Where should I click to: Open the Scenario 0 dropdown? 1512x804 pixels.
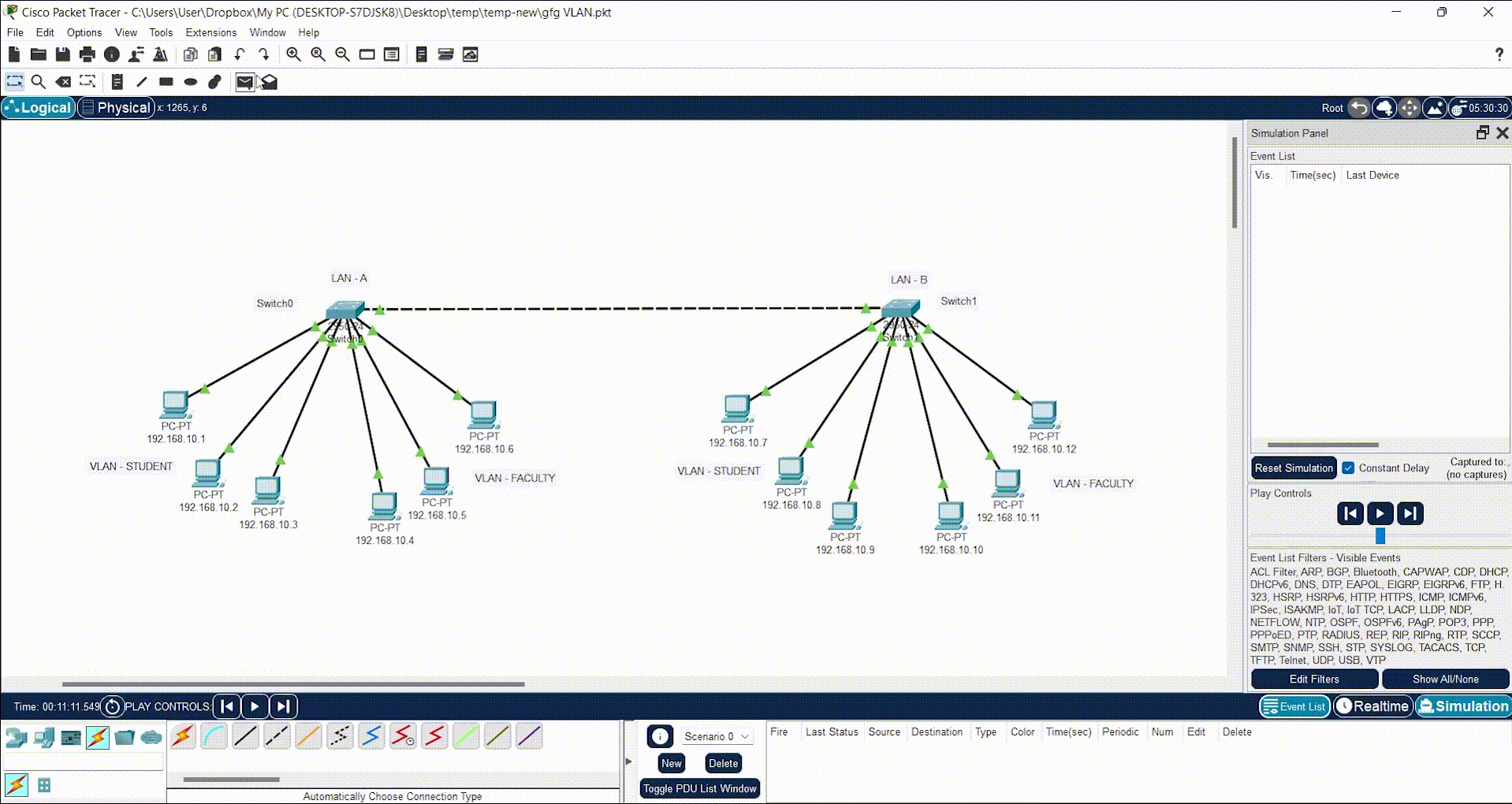(x=716, y=736)
